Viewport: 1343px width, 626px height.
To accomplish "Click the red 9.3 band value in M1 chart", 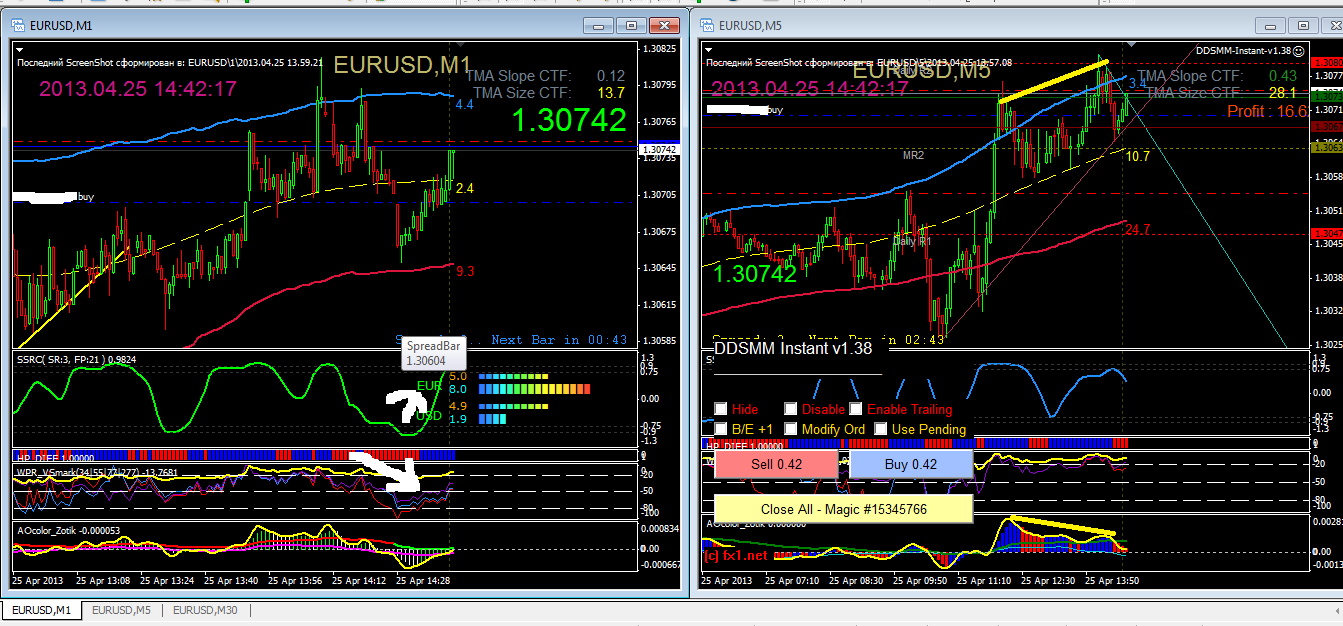I will 465,271.
